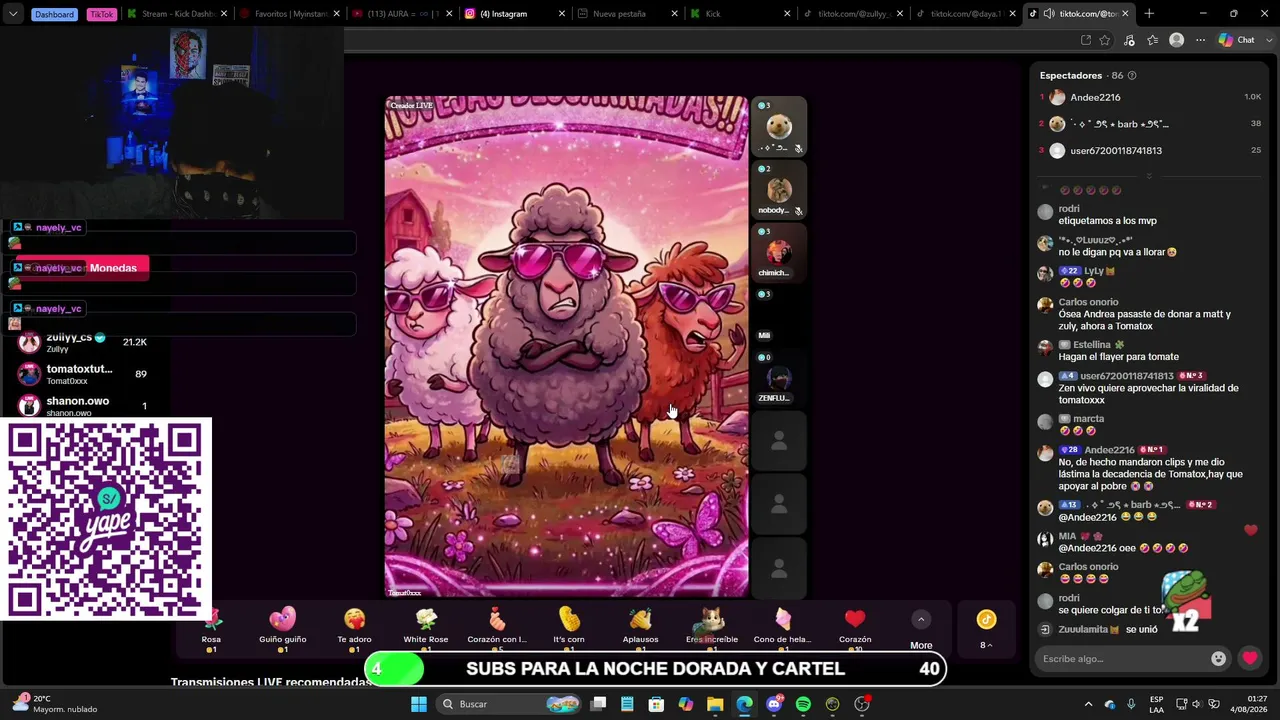Open the emoji picker in chat

(1218, 658)
